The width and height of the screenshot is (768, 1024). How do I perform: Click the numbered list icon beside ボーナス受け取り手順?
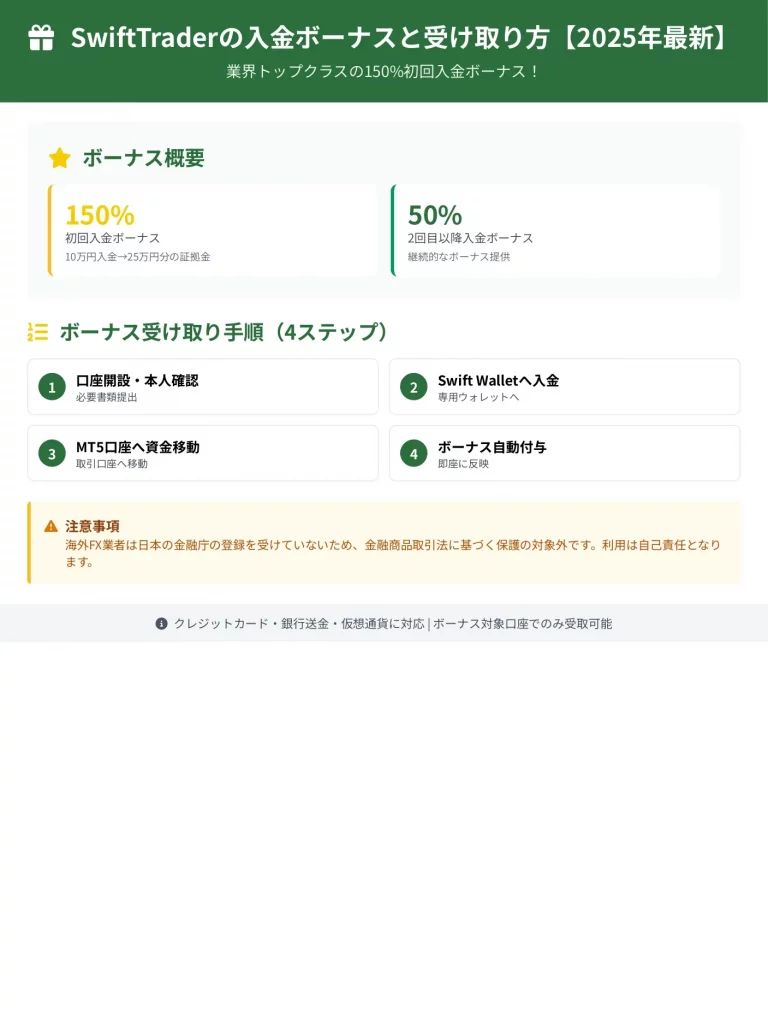(x=38, y=332)
